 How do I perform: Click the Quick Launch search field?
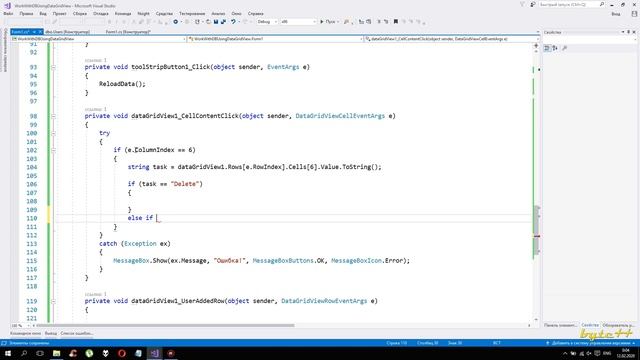coord(571,4)
